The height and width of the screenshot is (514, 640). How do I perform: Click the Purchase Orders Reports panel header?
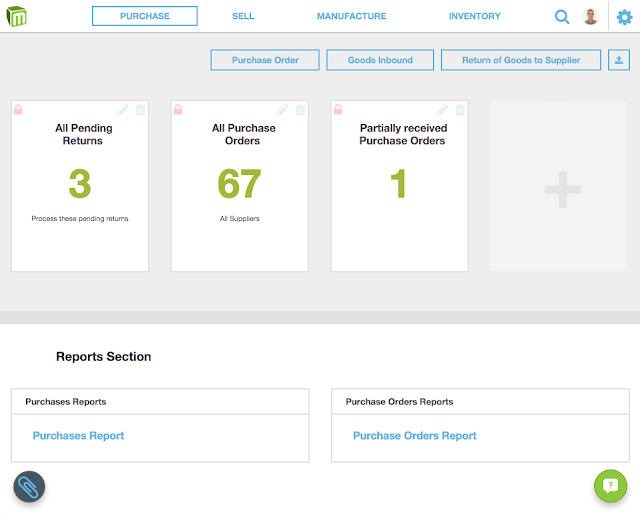480,402
